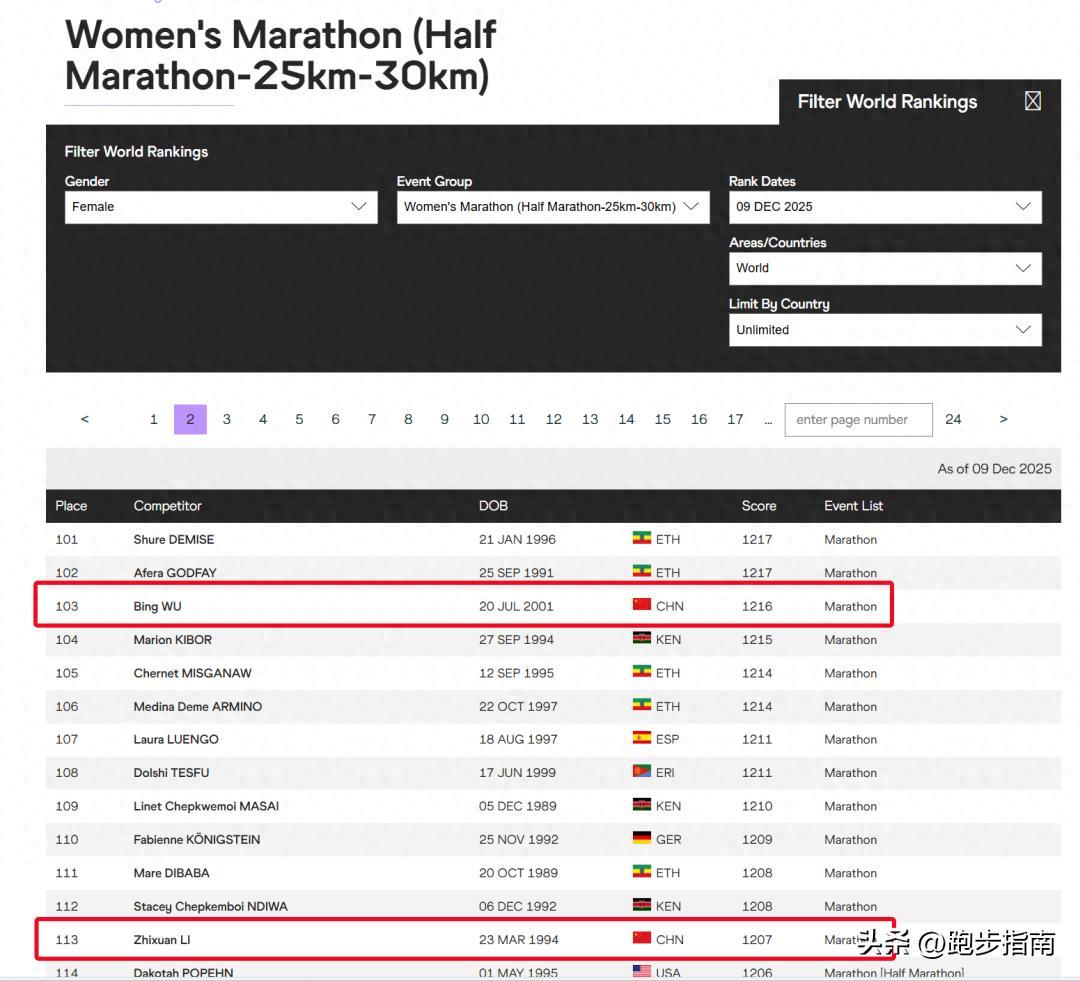Open Zhixuan LI's competitor profile
The height and width of the screenshot is (981, 1080).
tap(162, 940)
